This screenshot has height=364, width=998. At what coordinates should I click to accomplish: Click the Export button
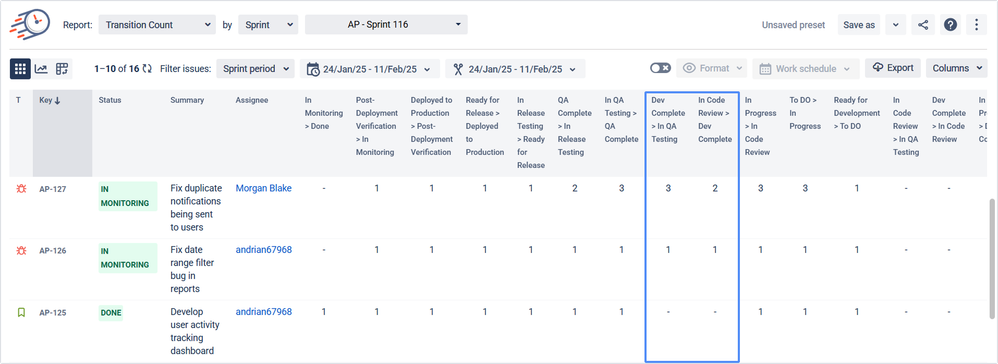893,68
